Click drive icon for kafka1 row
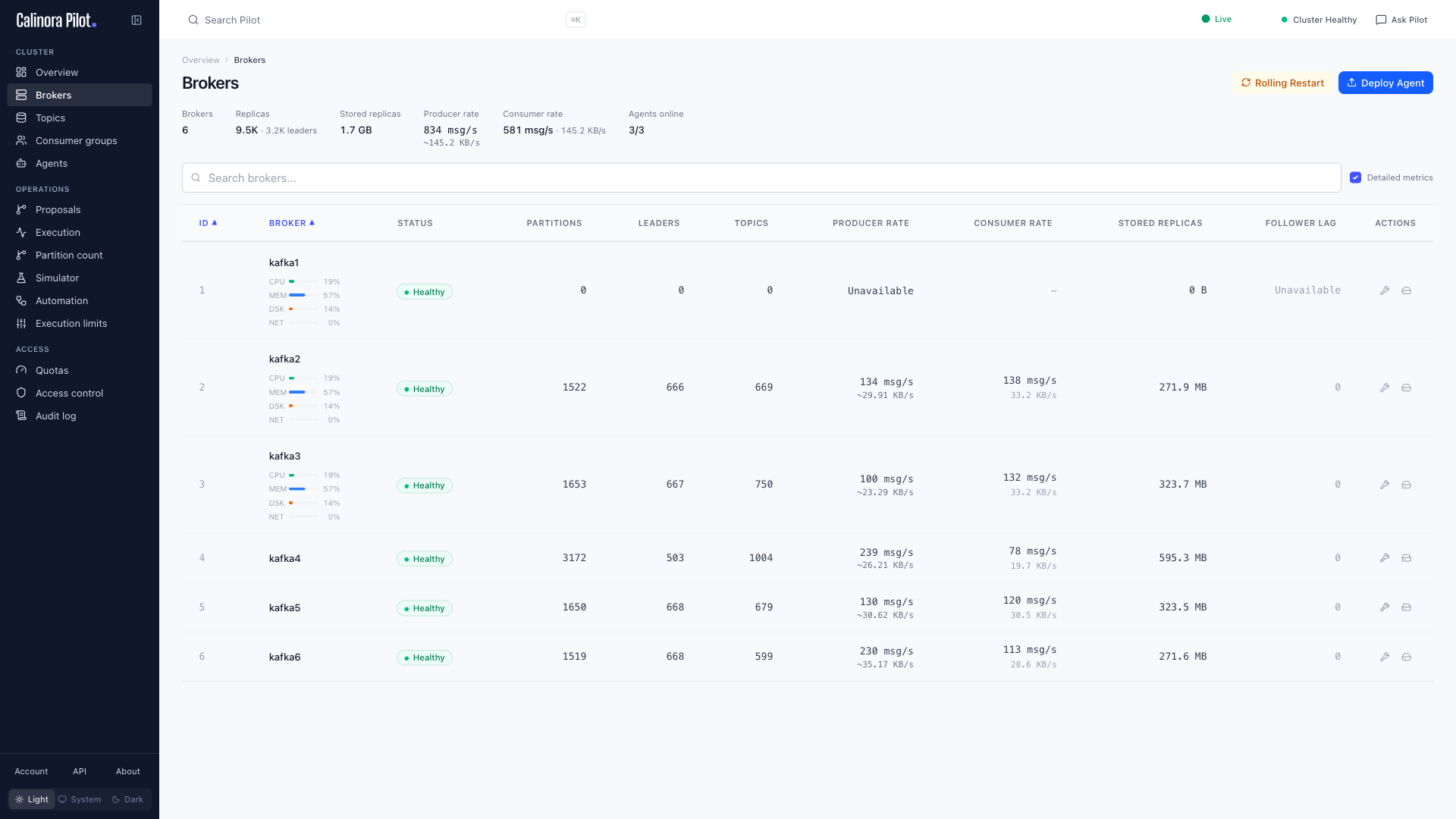 click(1406, 290)
